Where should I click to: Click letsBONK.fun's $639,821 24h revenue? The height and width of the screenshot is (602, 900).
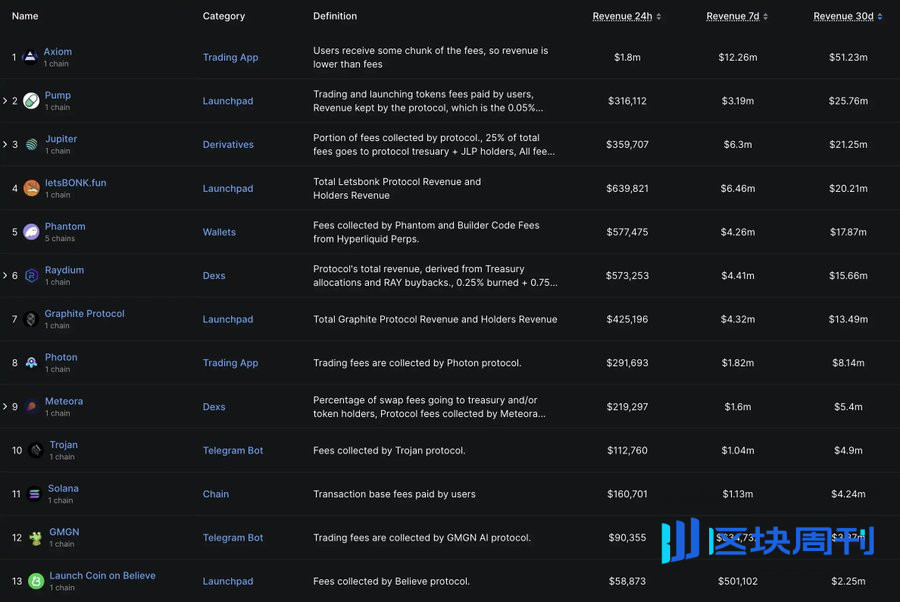point(627,188)
